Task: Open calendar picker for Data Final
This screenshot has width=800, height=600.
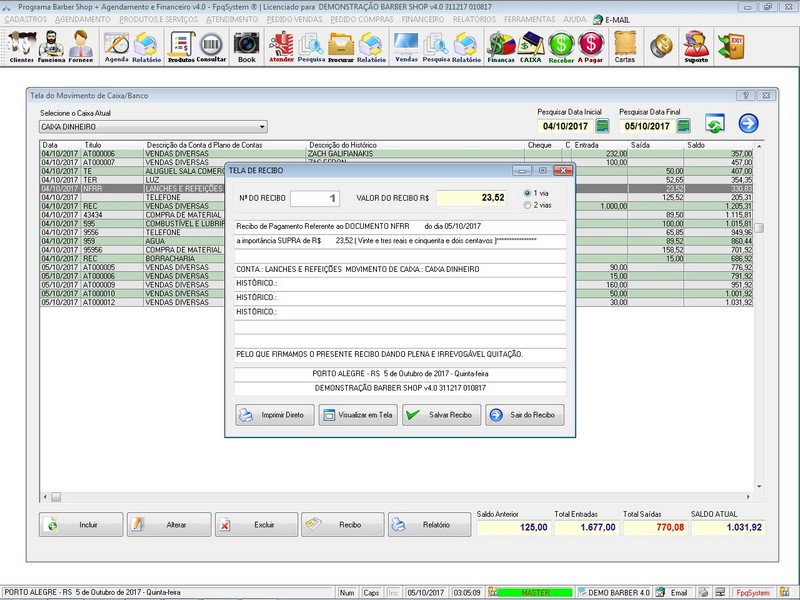Action: pyautogui.click(x=683, y=126)
